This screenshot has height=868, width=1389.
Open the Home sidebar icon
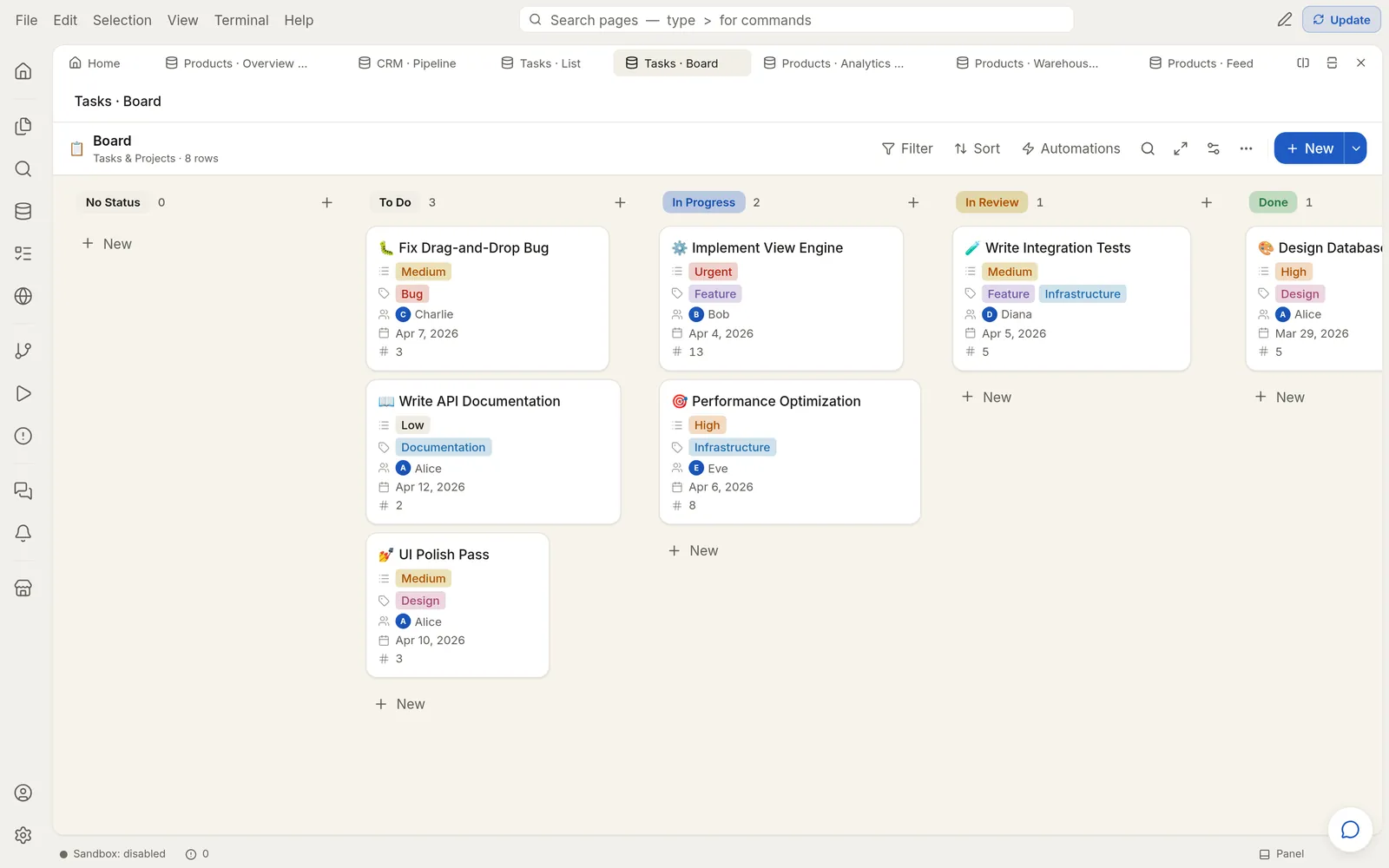coord(23,71)
